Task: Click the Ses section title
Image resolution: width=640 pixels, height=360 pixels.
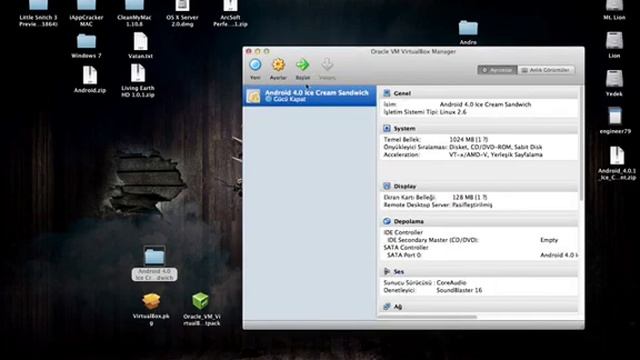Action: [399, 272]
